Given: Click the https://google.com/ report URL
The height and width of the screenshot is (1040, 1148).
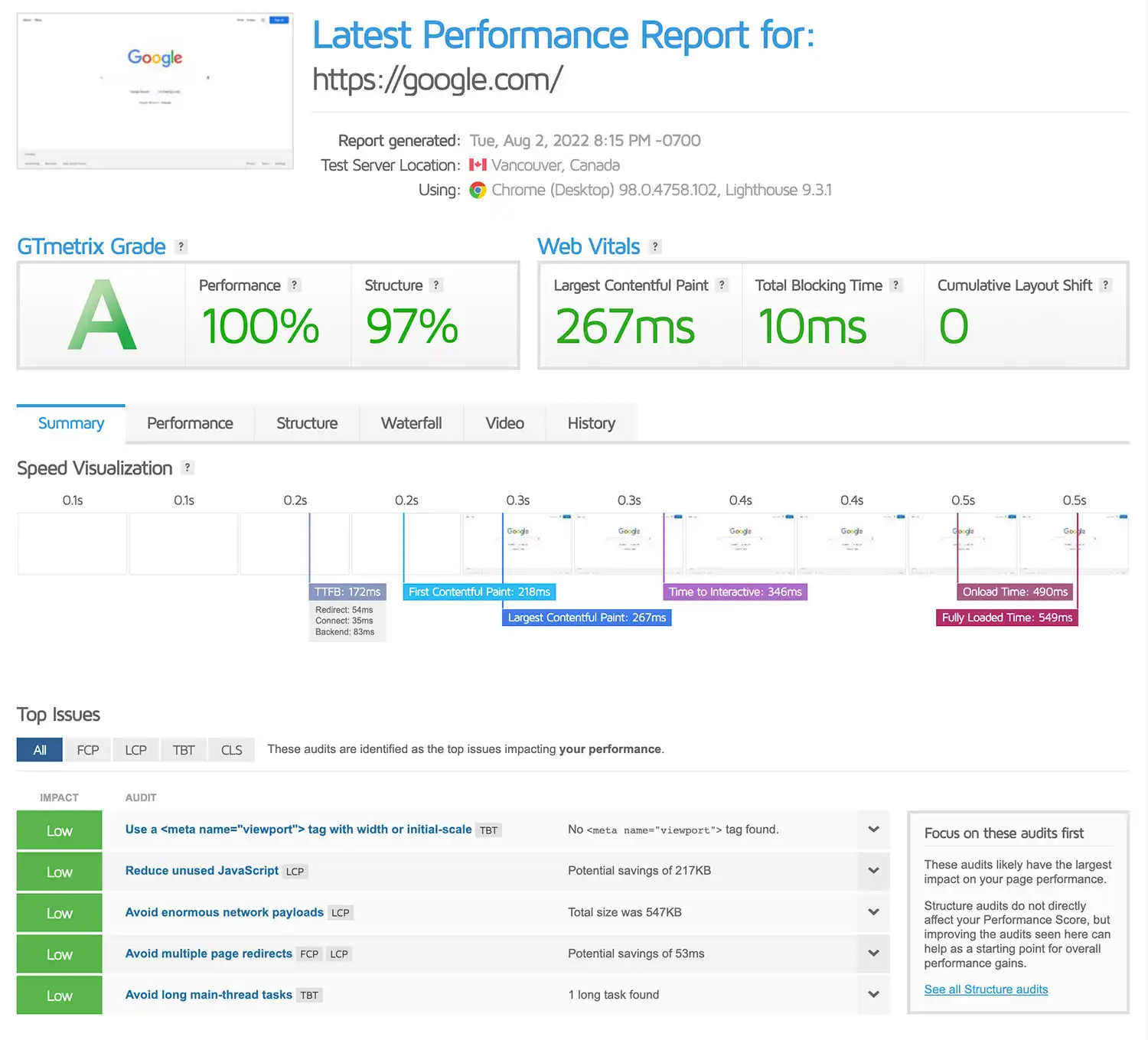Looking at the screenshot, I should tap(438, 80).
